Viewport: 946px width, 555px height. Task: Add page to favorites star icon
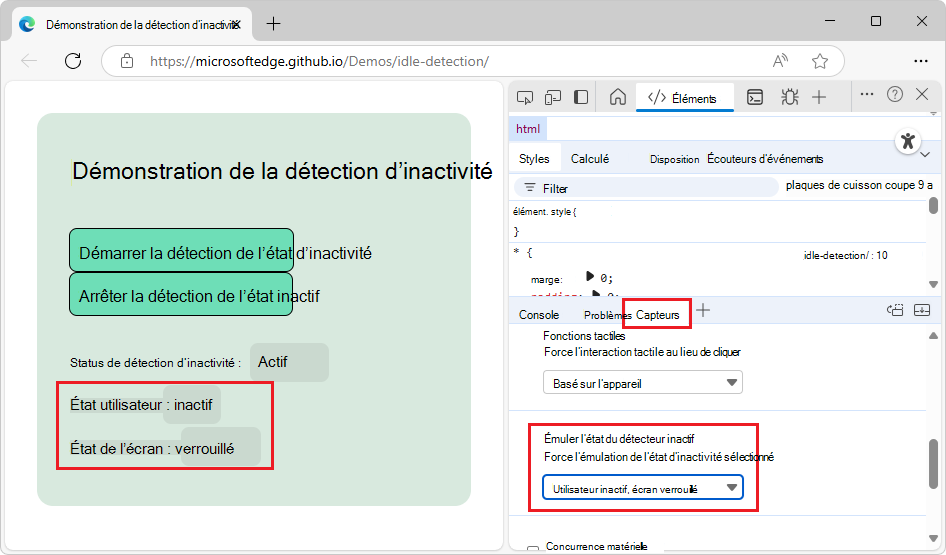click(x=819, y=61)
